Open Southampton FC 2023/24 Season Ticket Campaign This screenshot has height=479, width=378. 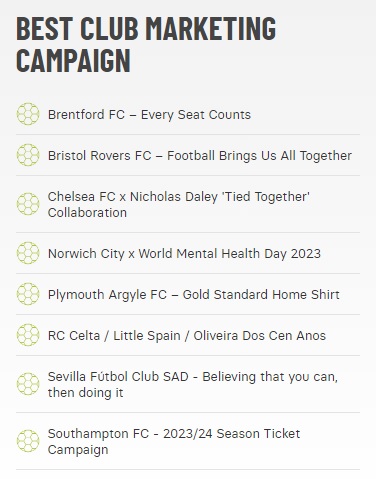click(x=174, y=442)
